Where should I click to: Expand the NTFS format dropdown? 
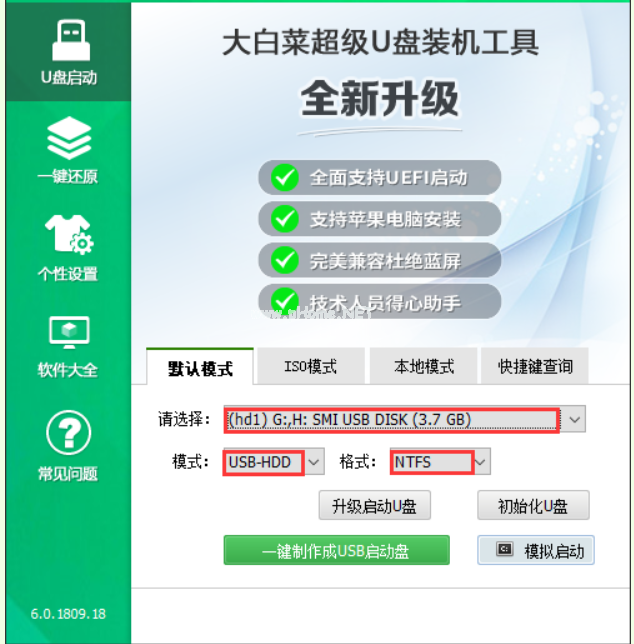coord(481,462)
